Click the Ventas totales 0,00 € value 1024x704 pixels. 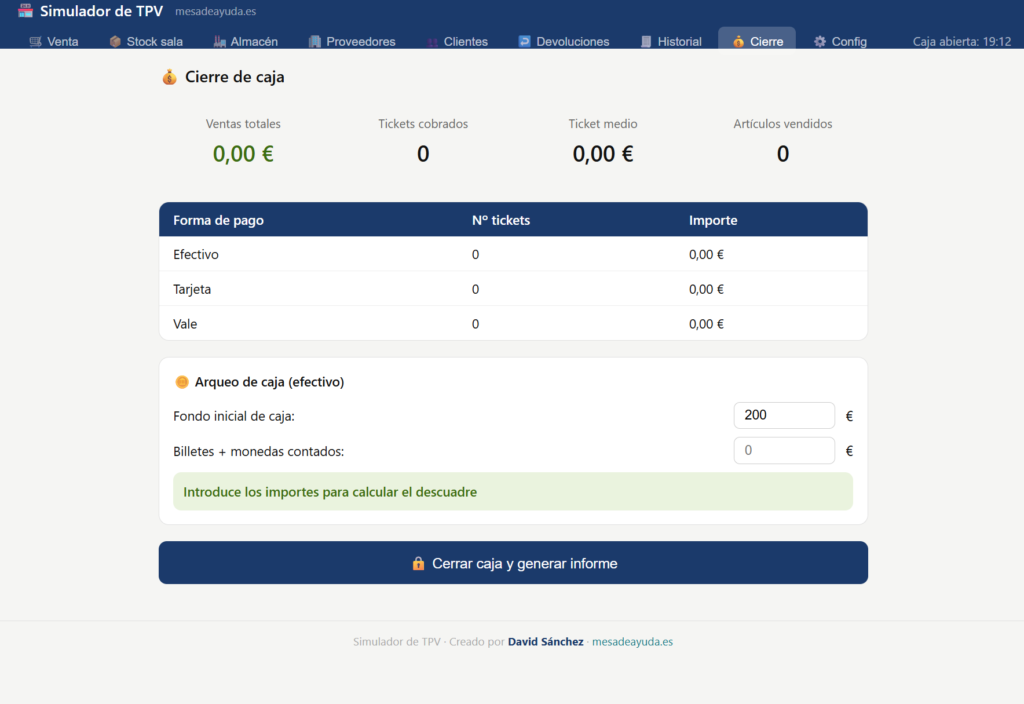[x=243, y=153]
